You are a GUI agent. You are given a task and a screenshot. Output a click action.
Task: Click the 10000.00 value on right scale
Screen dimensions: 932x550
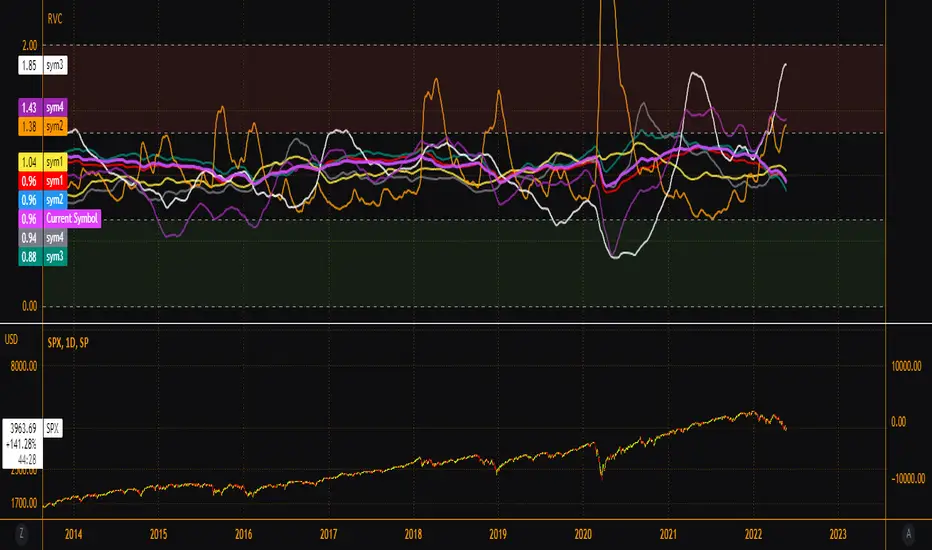coord(906,366)
